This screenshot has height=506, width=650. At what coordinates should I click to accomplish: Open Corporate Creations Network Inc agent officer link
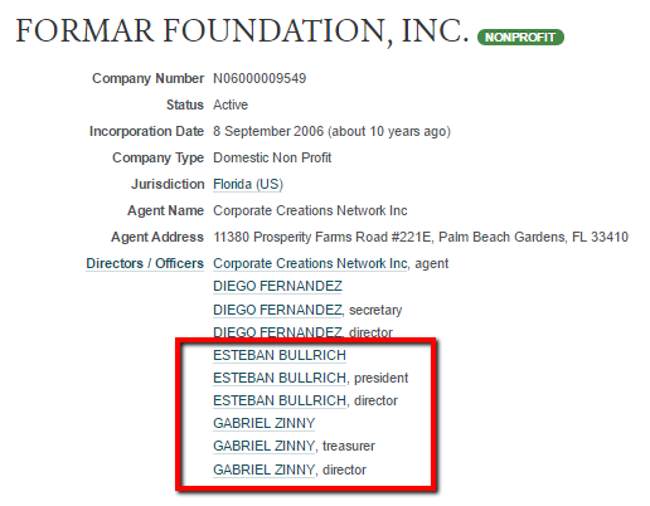pos(310,264)
